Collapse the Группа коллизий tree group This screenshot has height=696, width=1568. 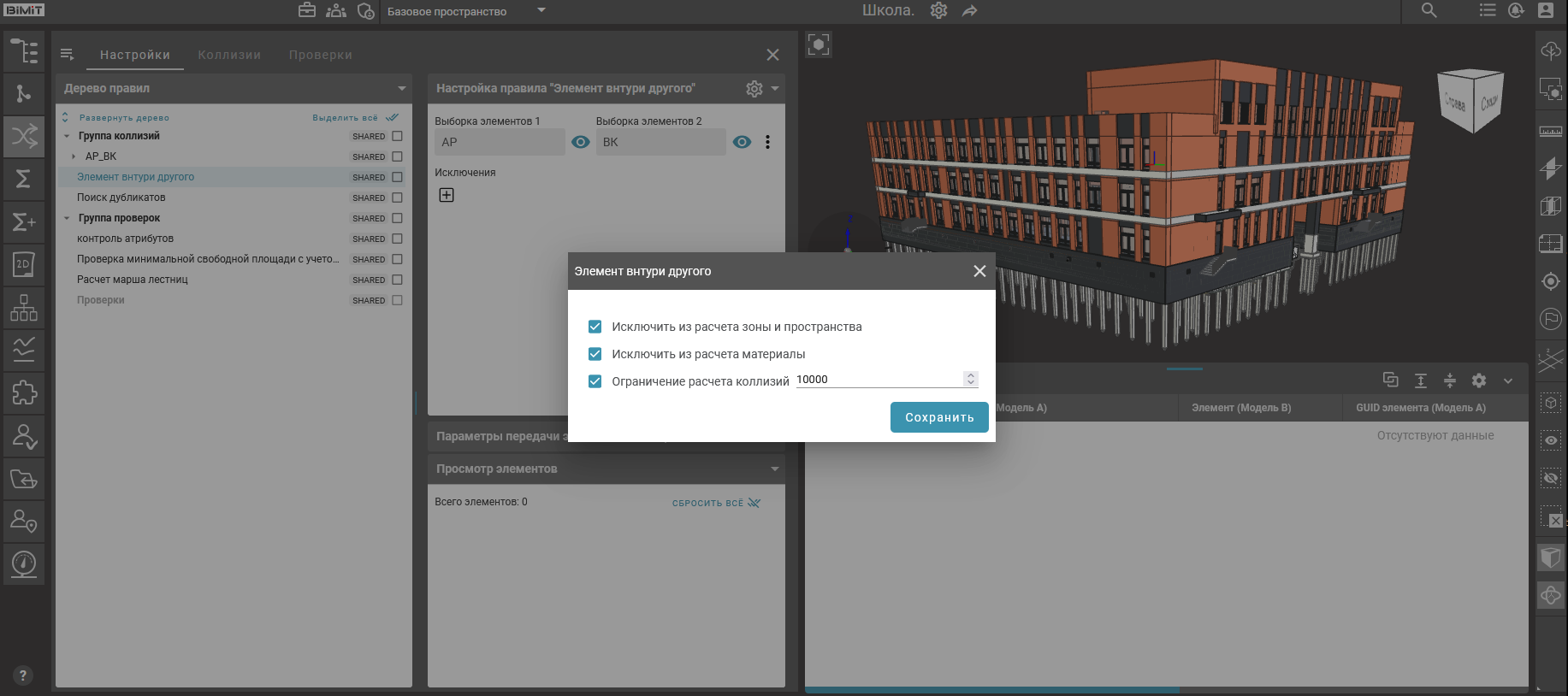67,136
